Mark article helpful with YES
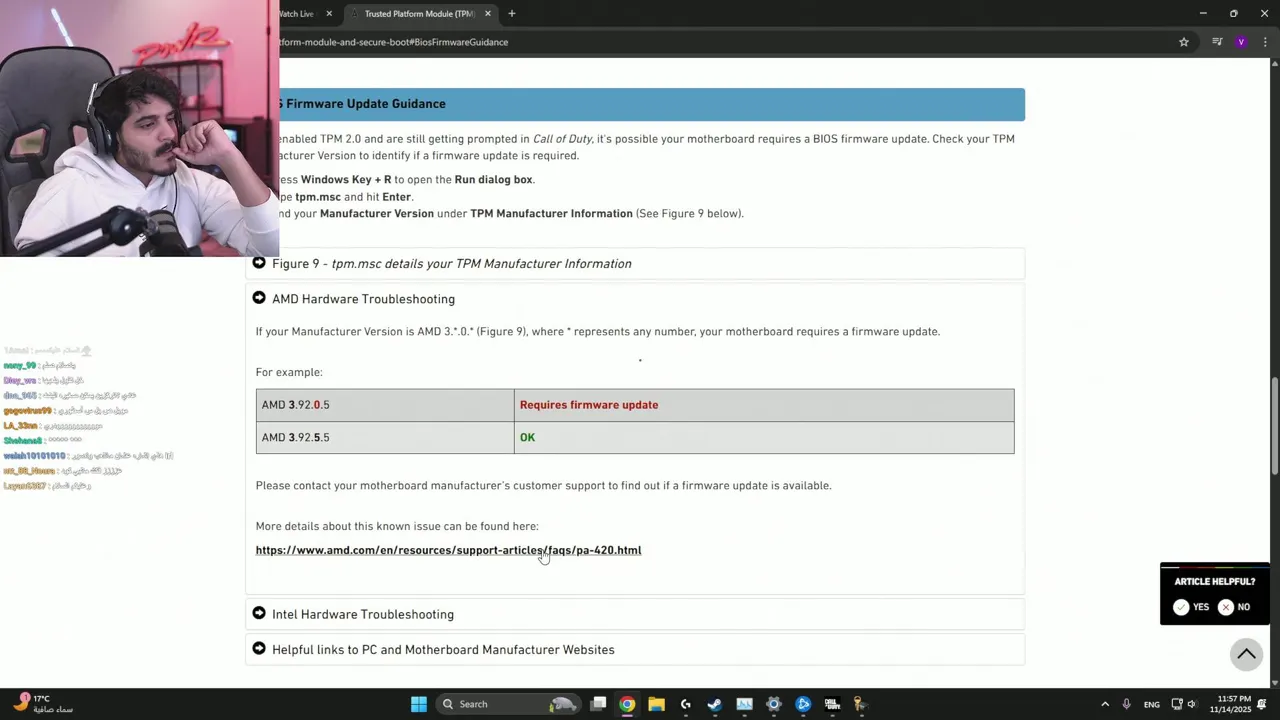 (x=1192, y=607)
